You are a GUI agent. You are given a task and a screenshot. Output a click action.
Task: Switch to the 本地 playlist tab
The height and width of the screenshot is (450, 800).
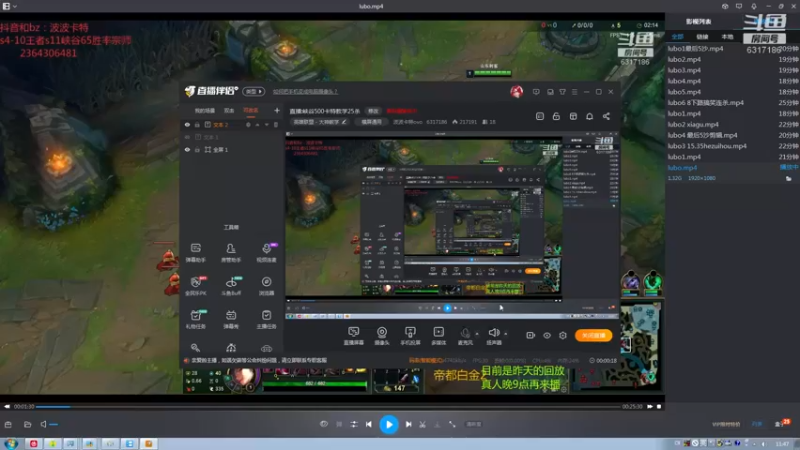[x=727, y=37]
